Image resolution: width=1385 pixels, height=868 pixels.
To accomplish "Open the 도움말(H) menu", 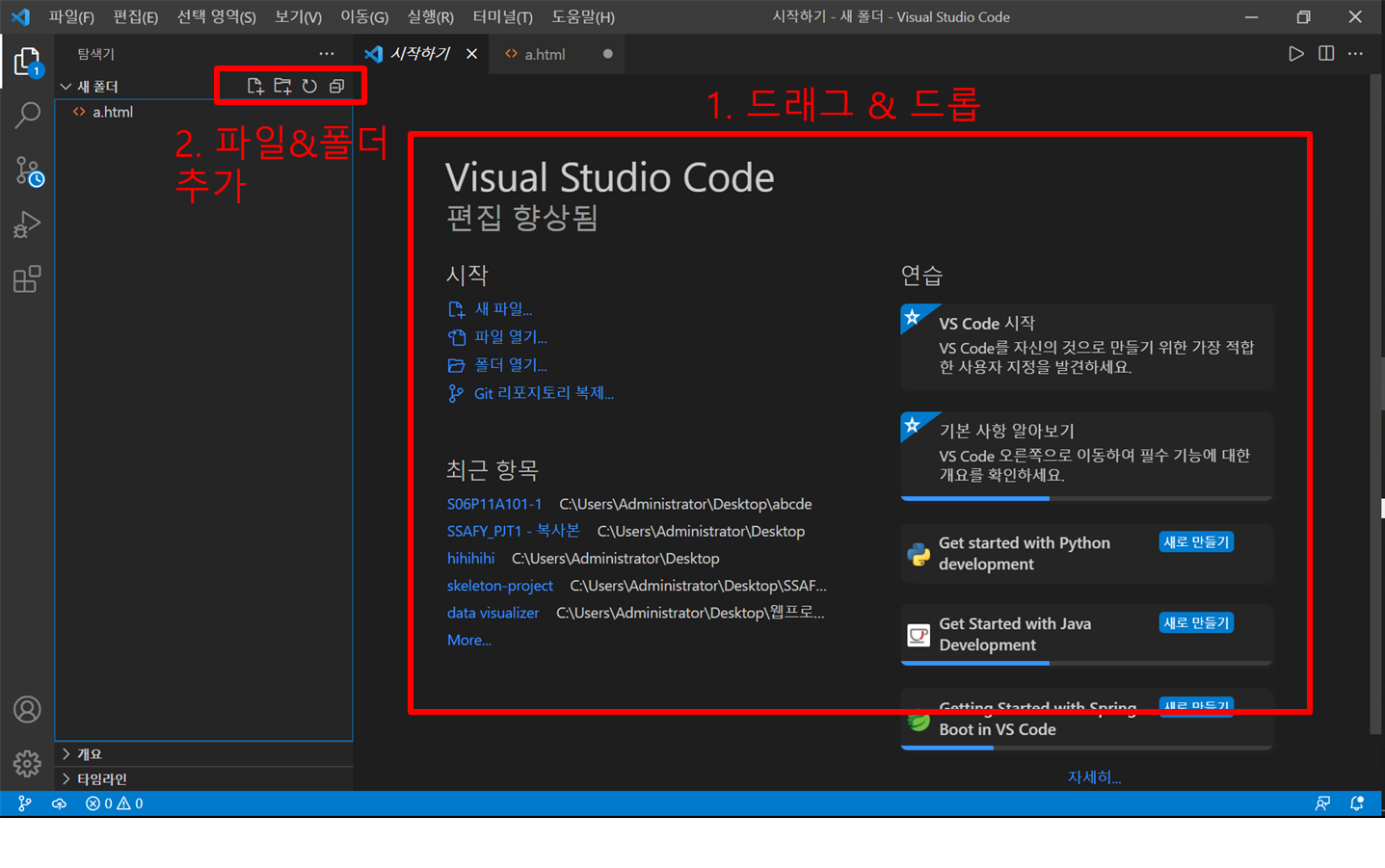I will point(582,16).
